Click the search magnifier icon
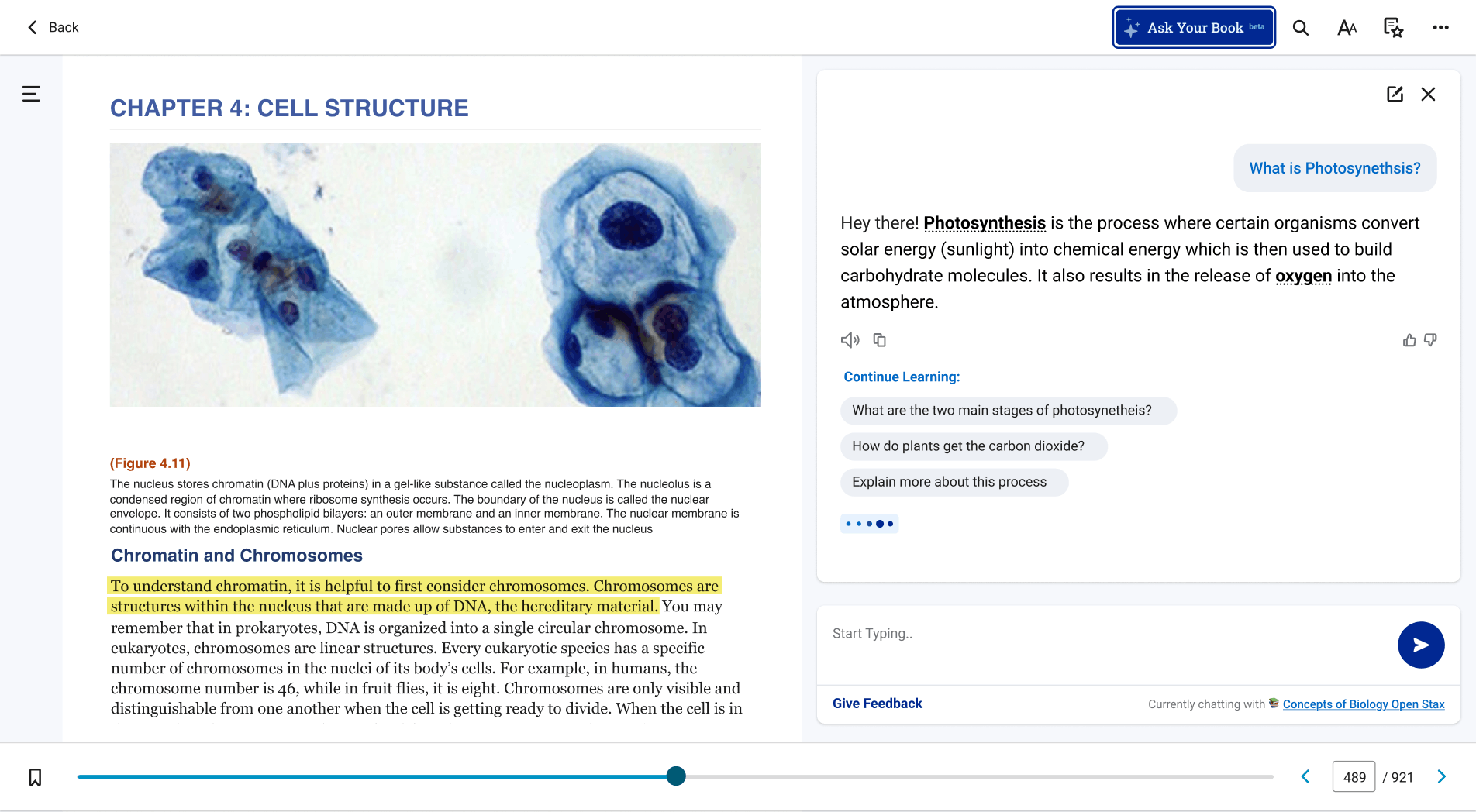The image size is (1476, 812). [1301, 28]
